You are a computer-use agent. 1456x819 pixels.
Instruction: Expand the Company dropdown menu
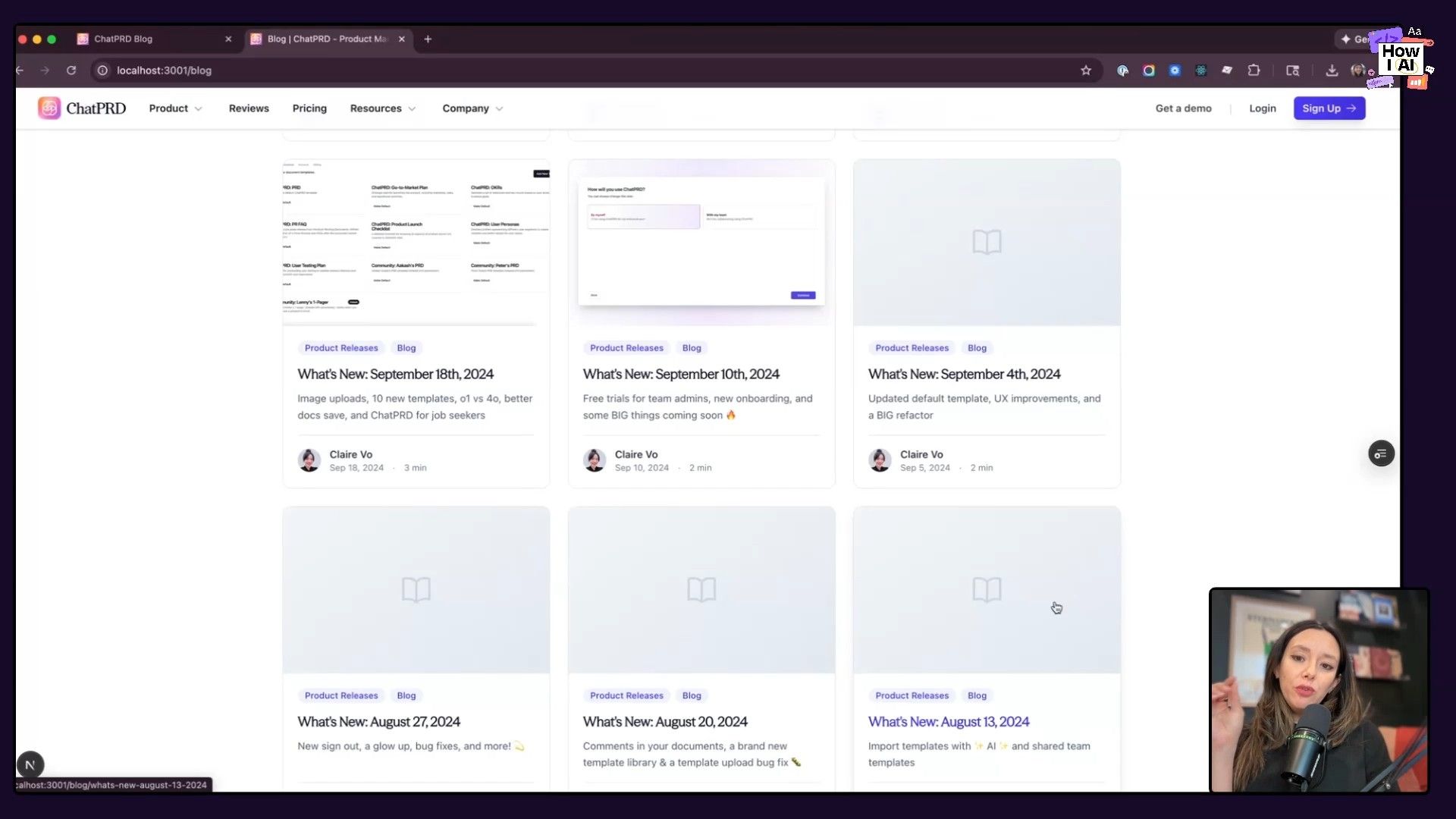(x=472, y=108)
